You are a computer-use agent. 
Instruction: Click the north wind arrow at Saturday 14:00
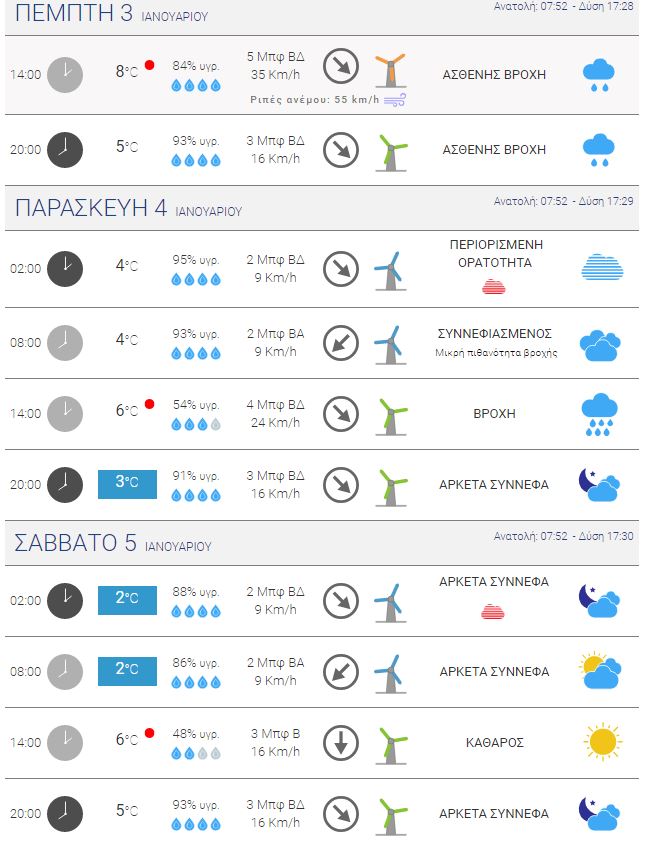tap(341, 742)
